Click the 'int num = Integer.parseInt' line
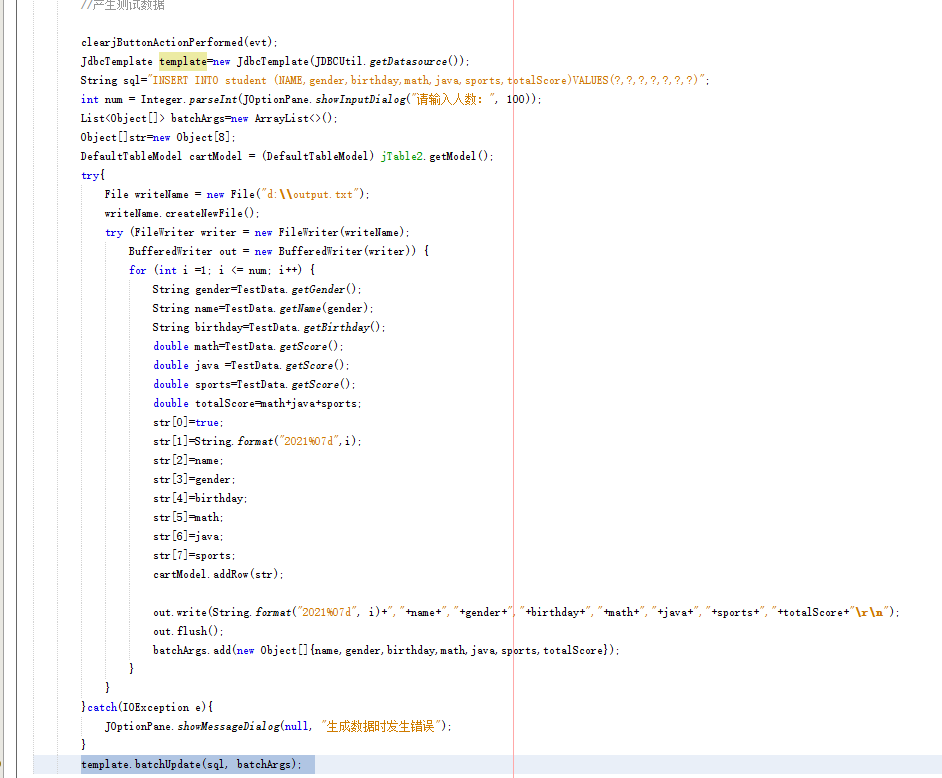Screen dimensions: 942x778 pos(311,99)
